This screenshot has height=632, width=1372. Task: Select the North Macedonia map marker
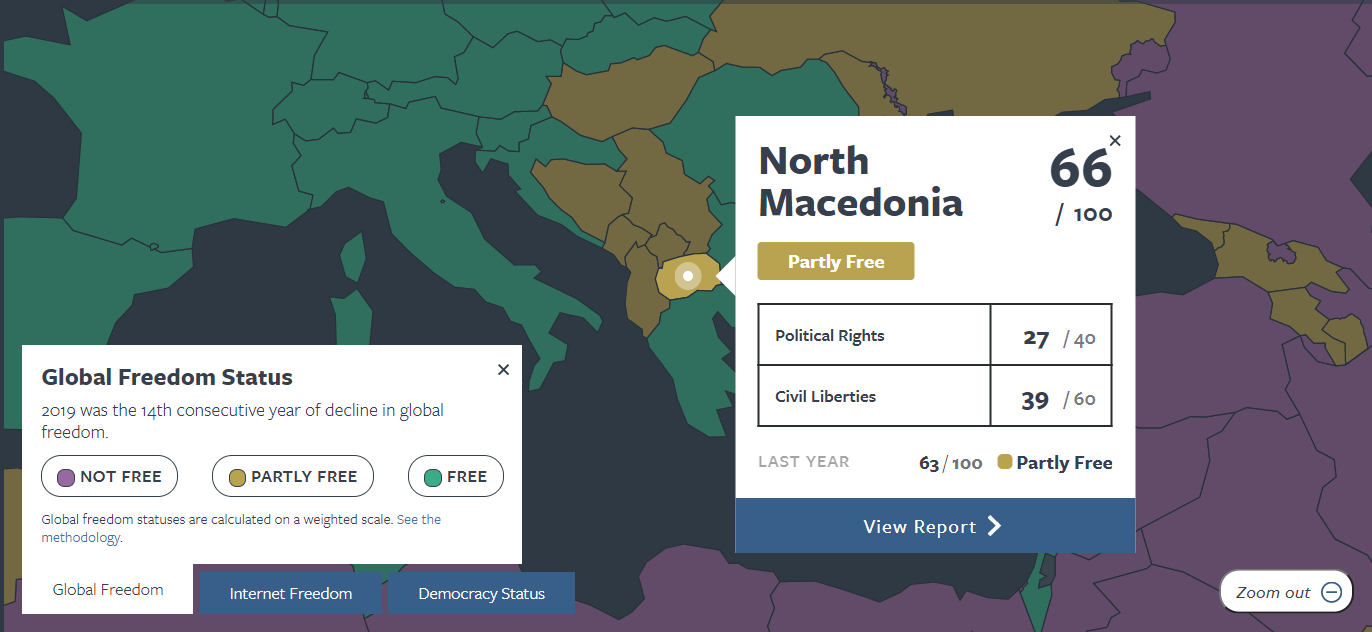tap(688, 275)
